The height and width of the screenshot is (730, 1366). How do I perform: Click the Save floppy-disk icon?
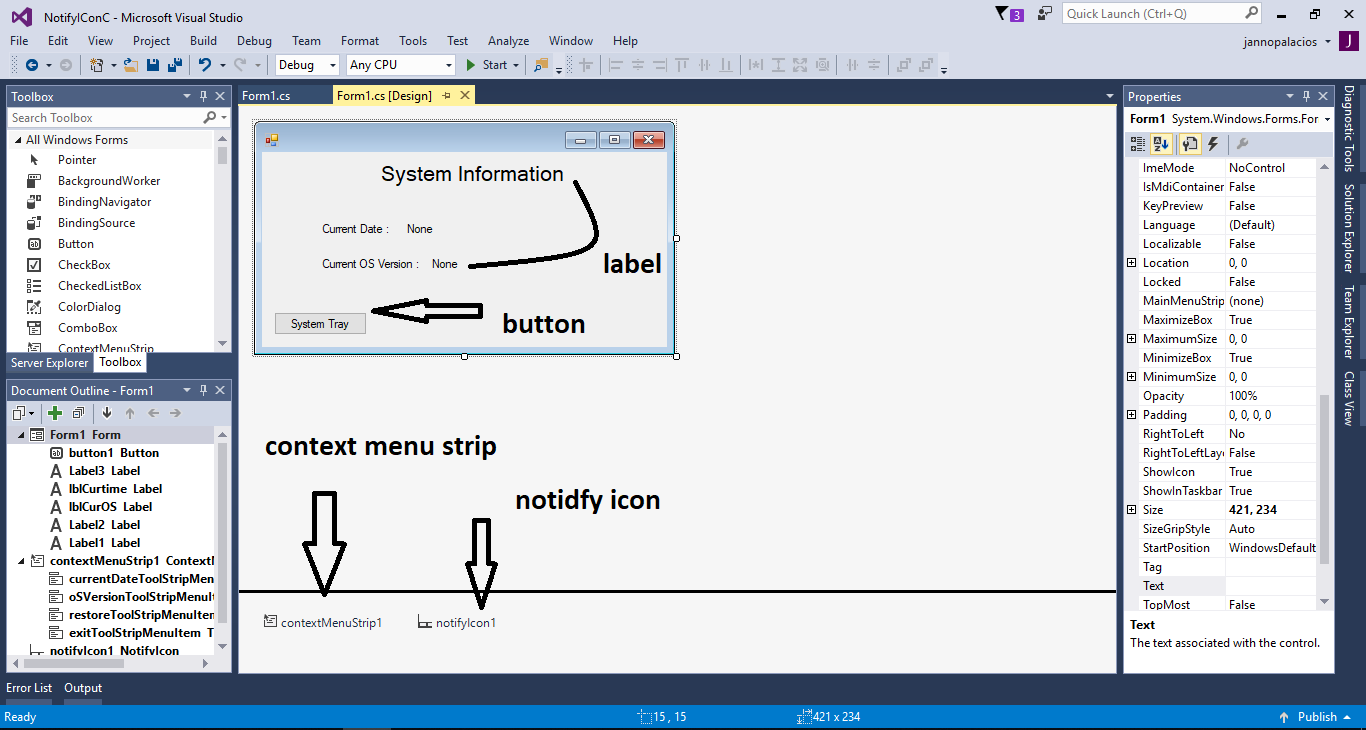153,65
